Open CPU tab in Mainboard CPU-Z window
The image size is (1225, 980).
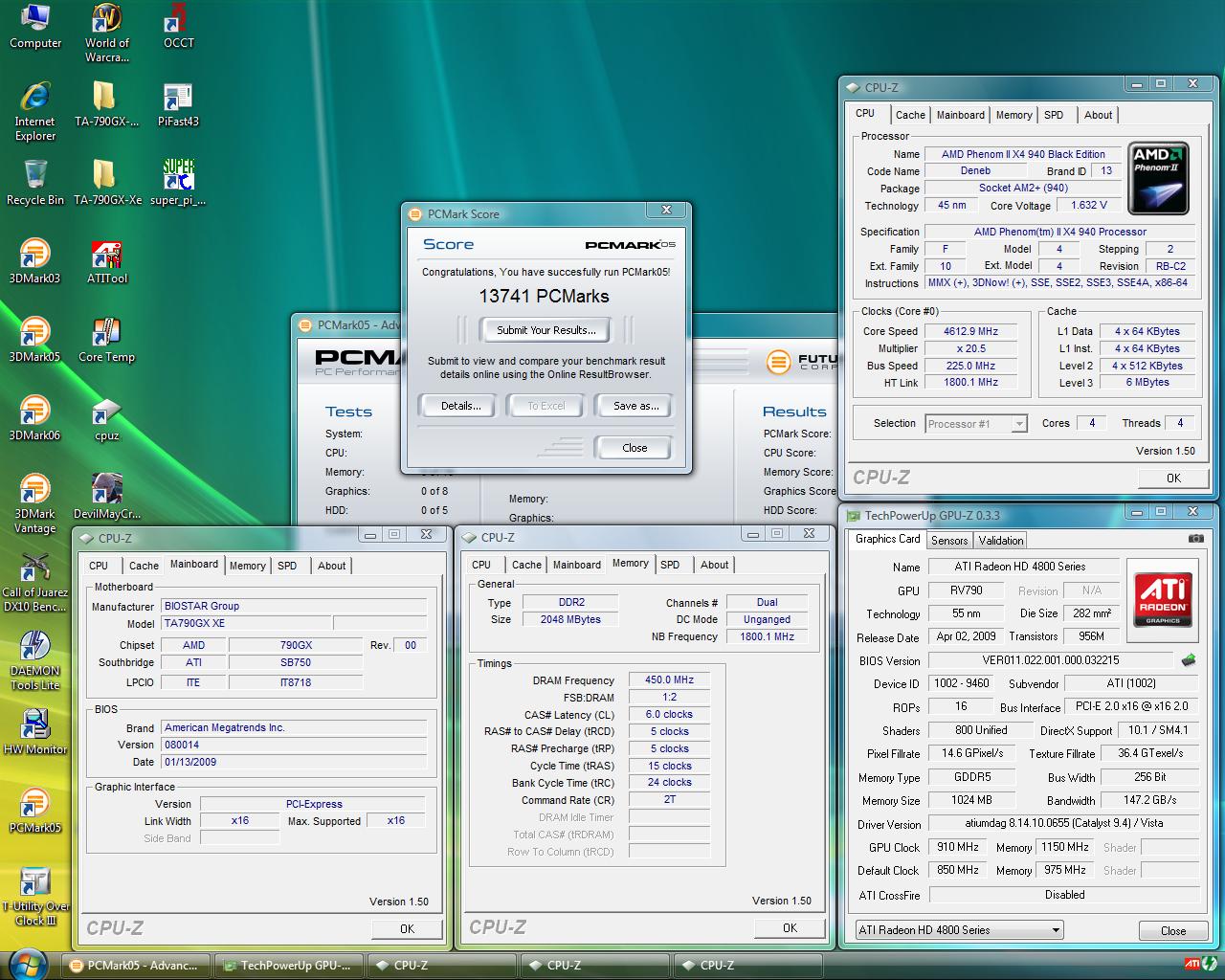tap(99, 566)
